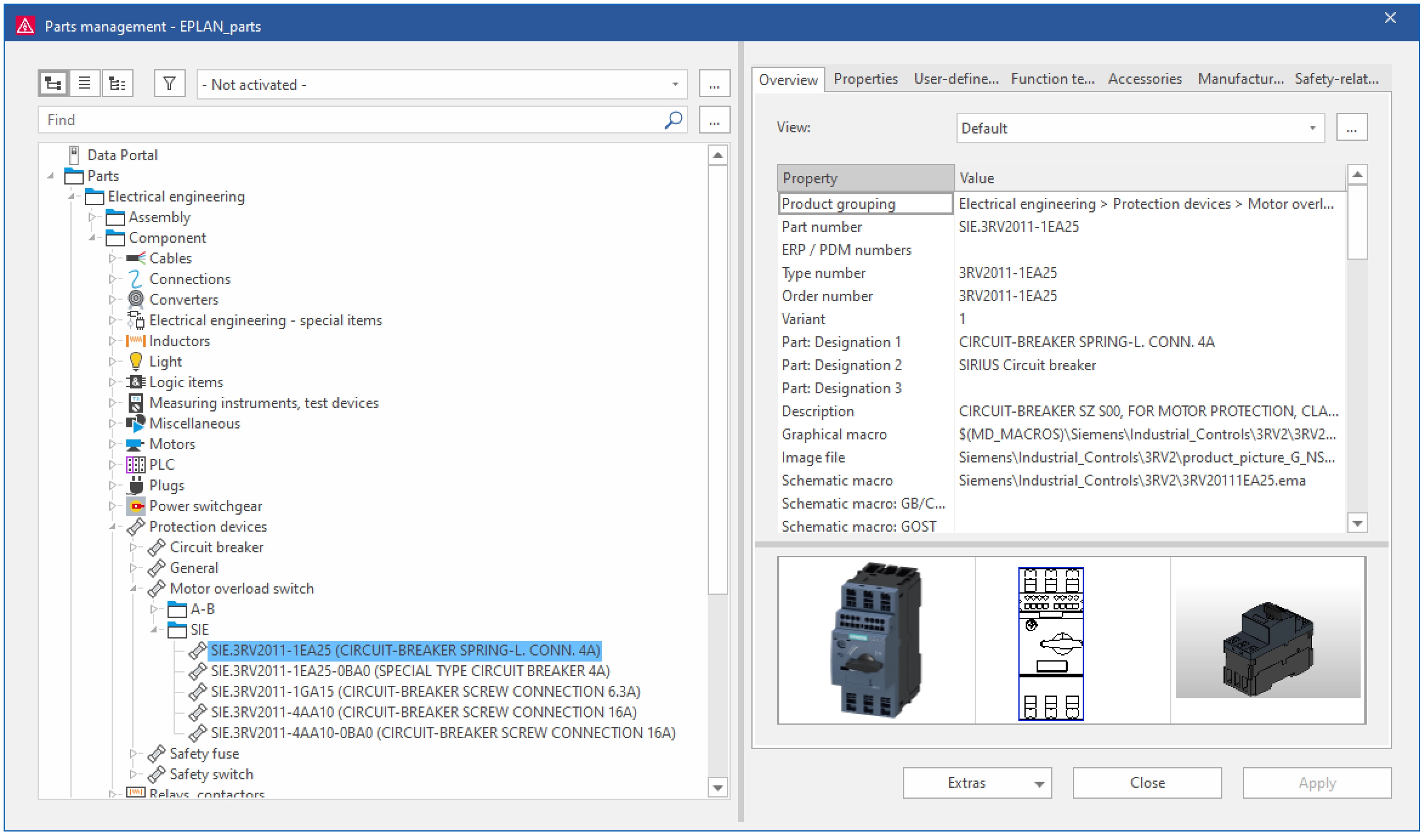Expand the A-B folder node
Screen dimensions: 1425x840
pos(154,609)
